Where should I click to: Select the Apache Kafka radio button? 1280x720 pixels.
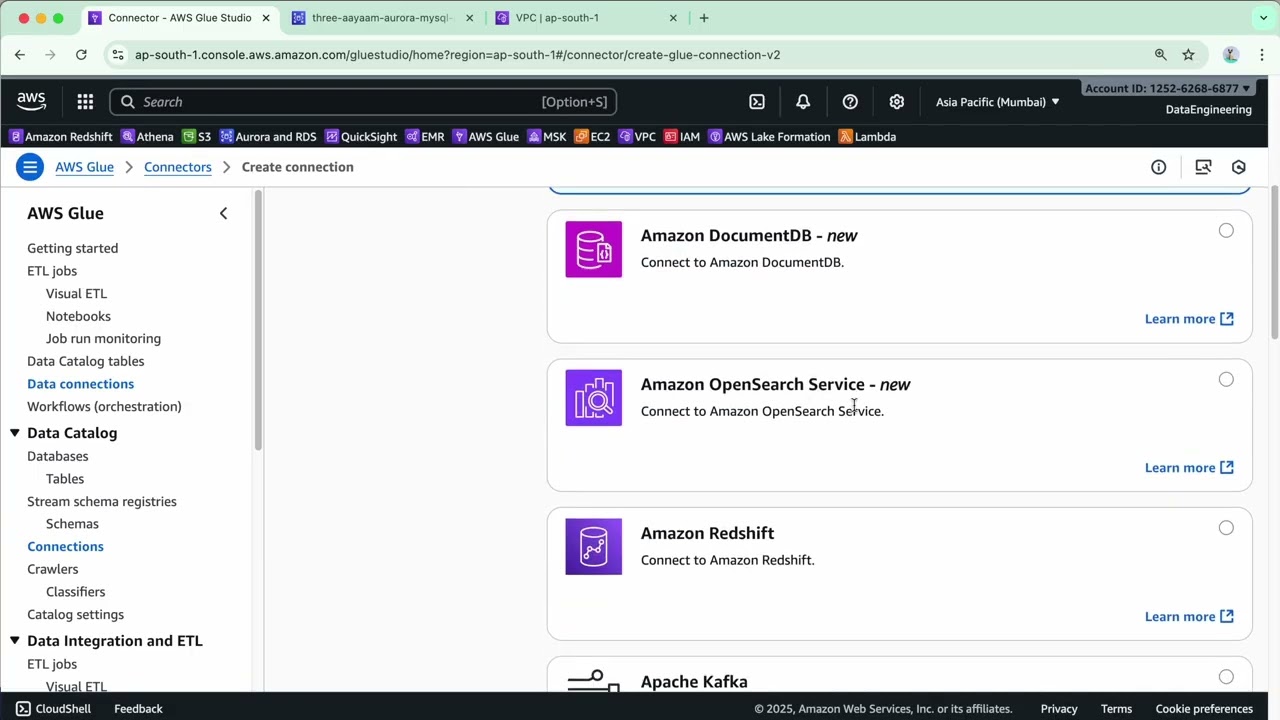click(x=1226, y=677)
